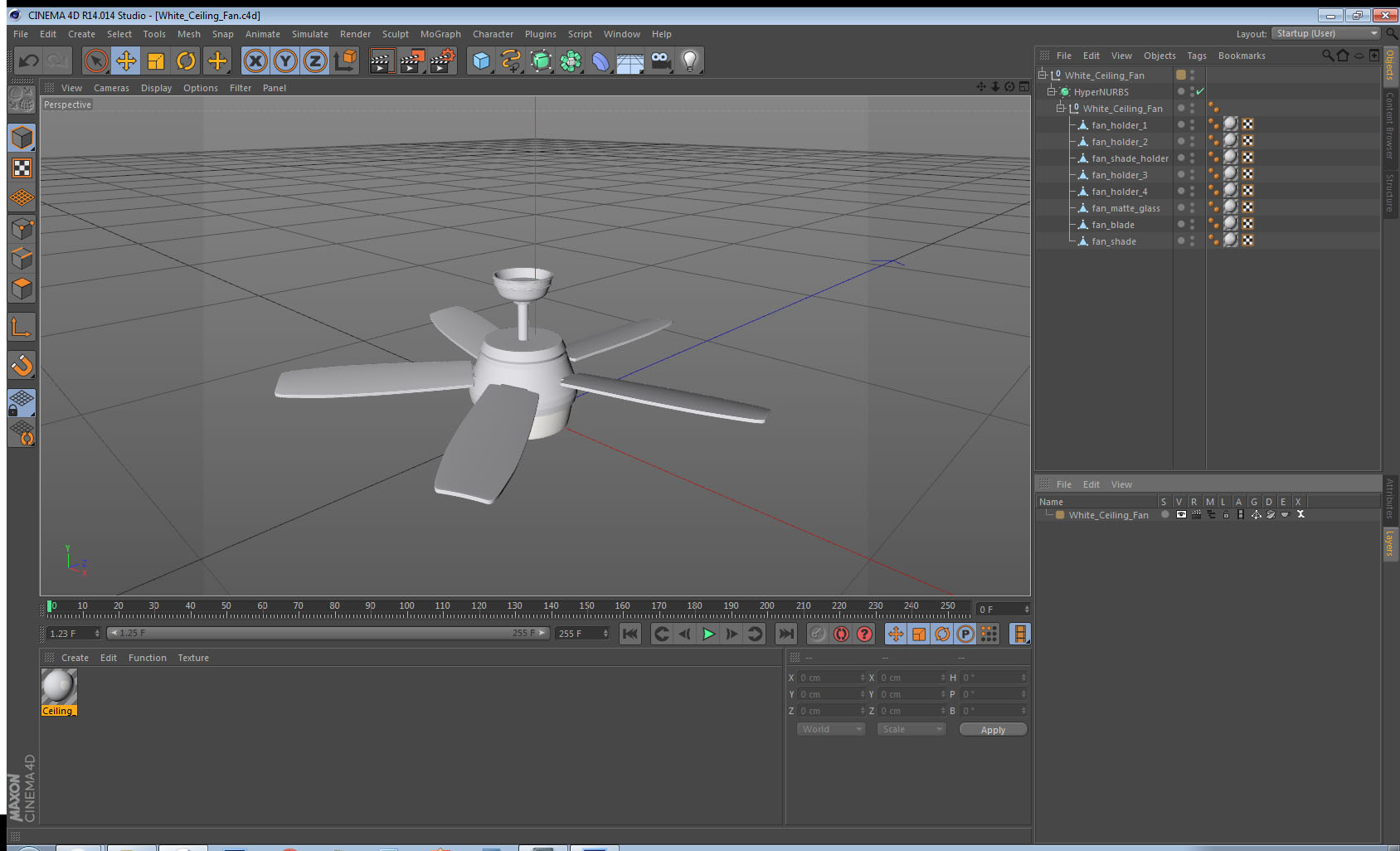Screen dimensions: 1400x851
Task: Open the Scale mode dropdown
Action: tap(911, 729)
